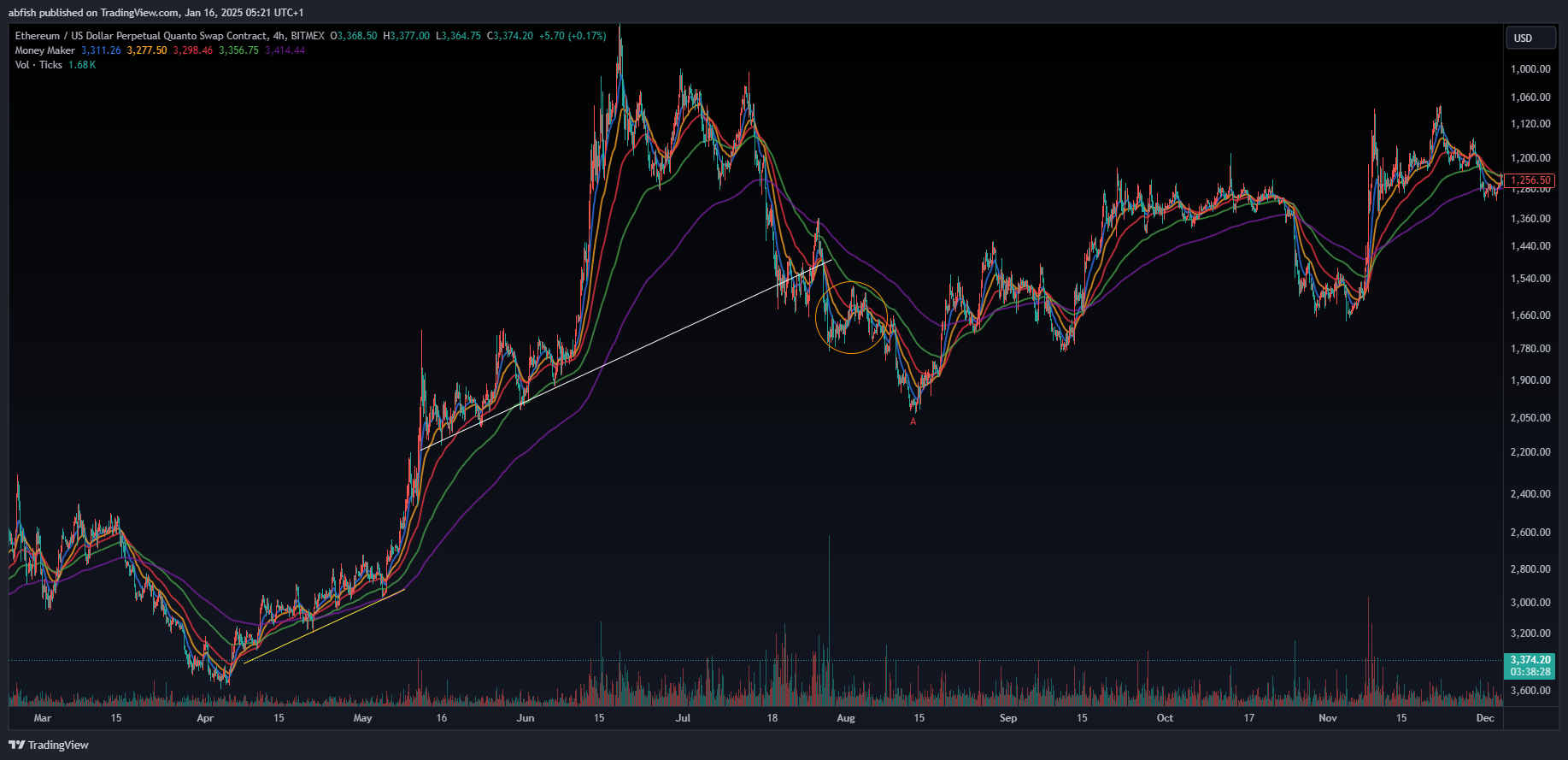Click the 03:38:28 bar countdown timer
Screen dimensions: 1568x760
[x=1530, y=672]
